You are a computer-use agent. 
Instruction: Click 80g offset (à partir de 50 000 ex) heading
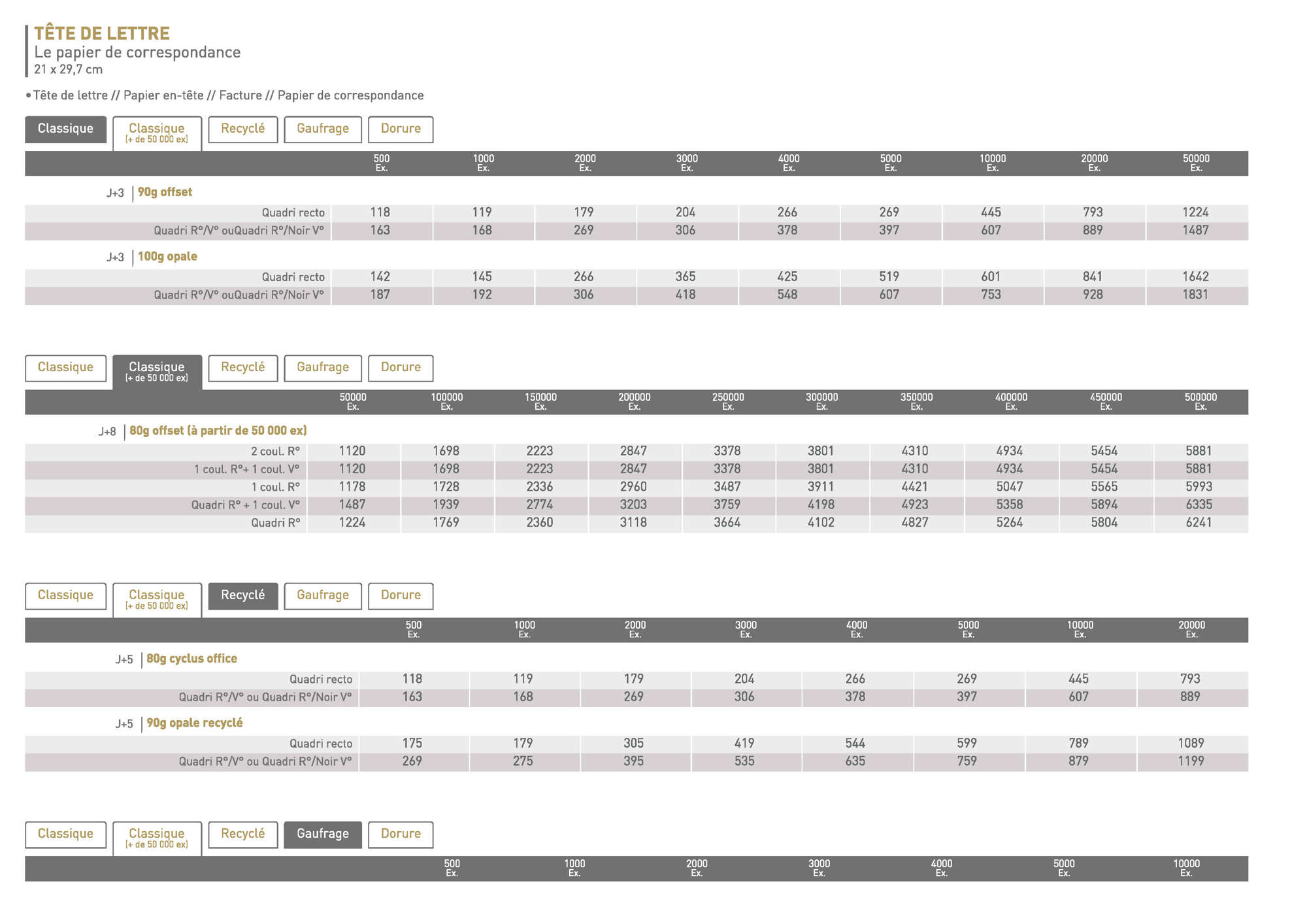[x=218, y=431]
